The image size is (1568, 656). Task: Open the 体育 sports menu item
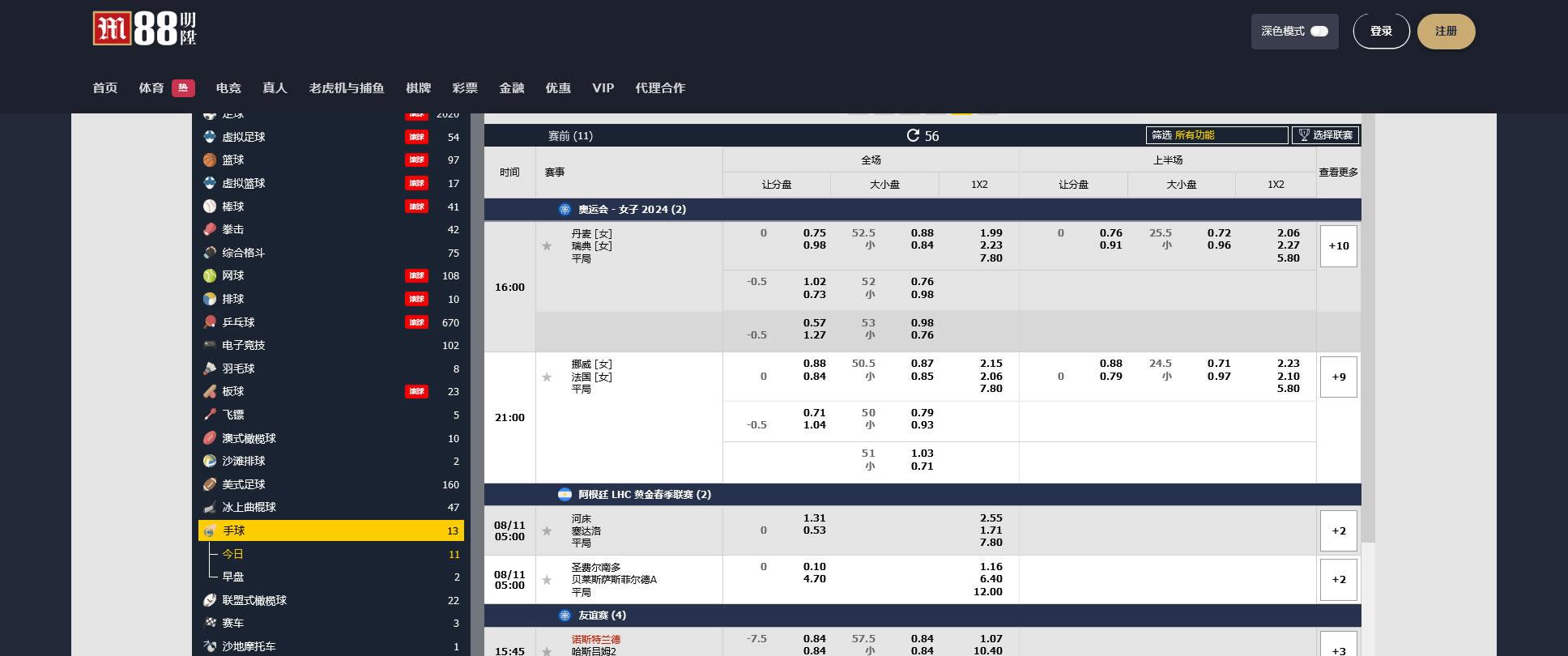coord(151,87)
